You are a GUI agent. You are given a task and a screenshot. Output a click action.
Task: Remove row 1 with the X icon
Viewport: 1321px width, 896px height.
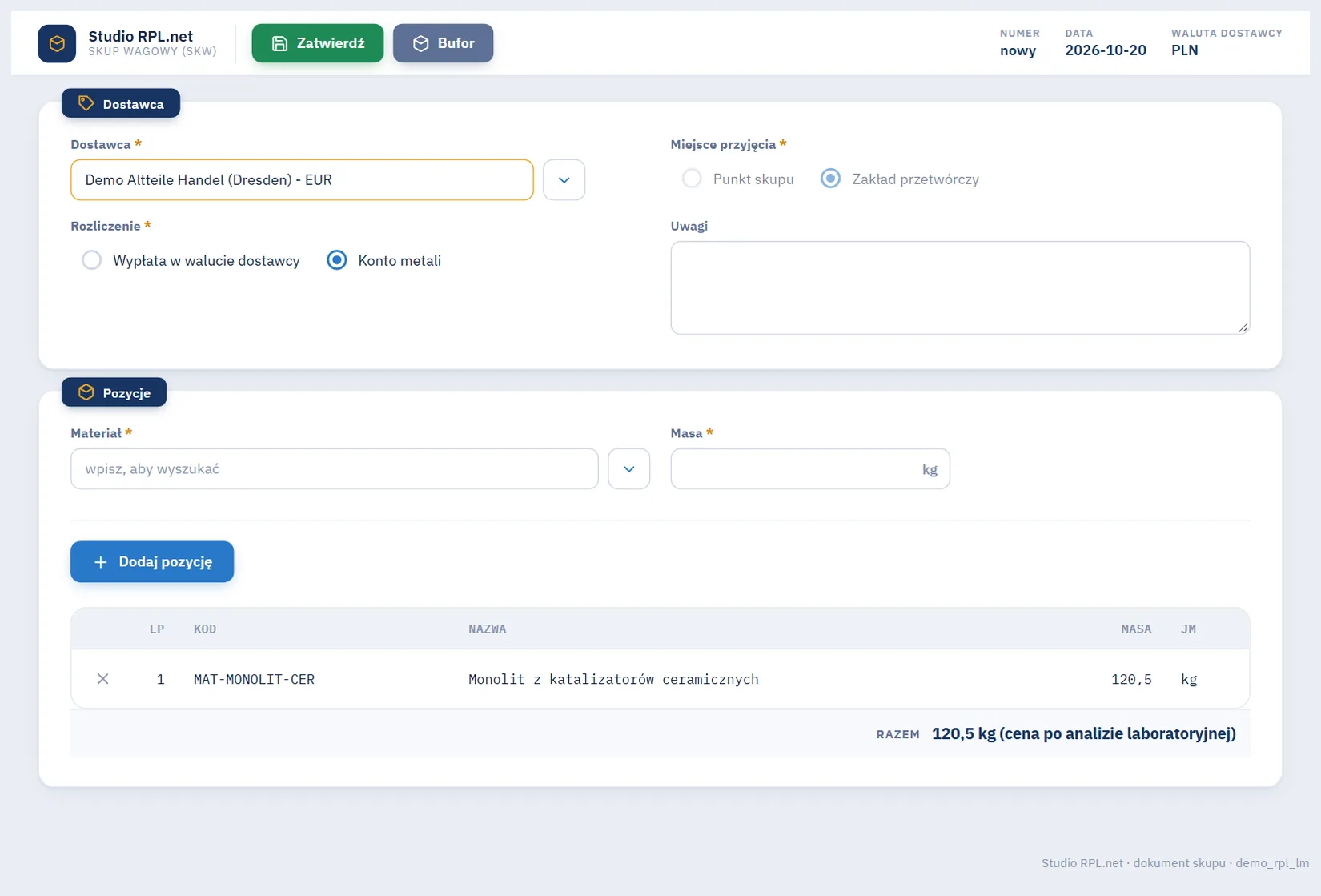click(102, 679)
